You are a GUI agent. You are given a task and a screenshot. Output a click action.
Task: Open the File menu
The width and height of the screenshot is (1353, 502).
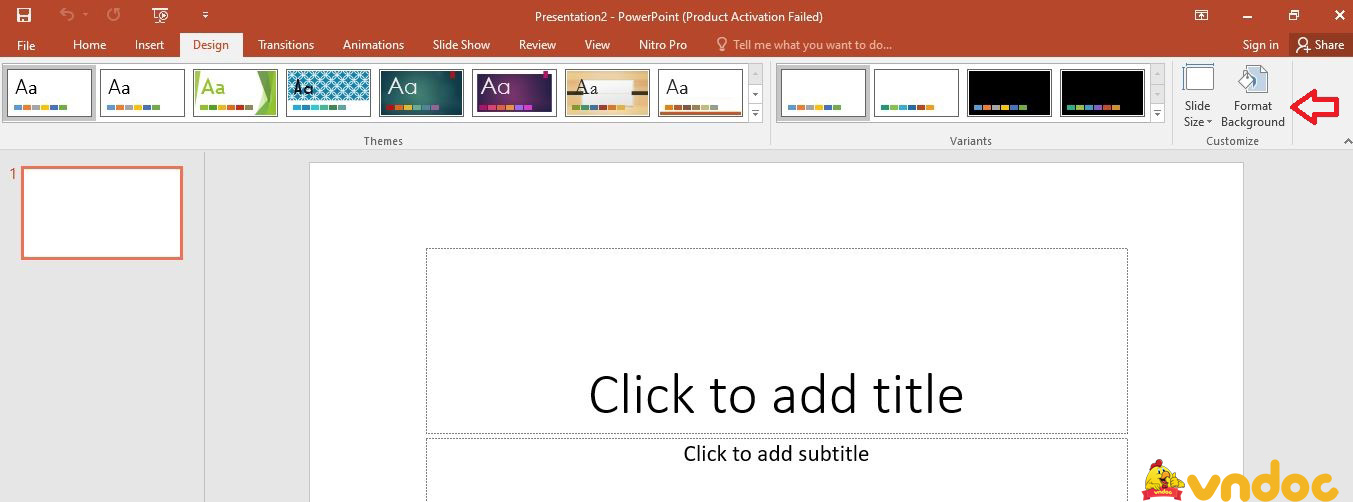click(26, 45)
